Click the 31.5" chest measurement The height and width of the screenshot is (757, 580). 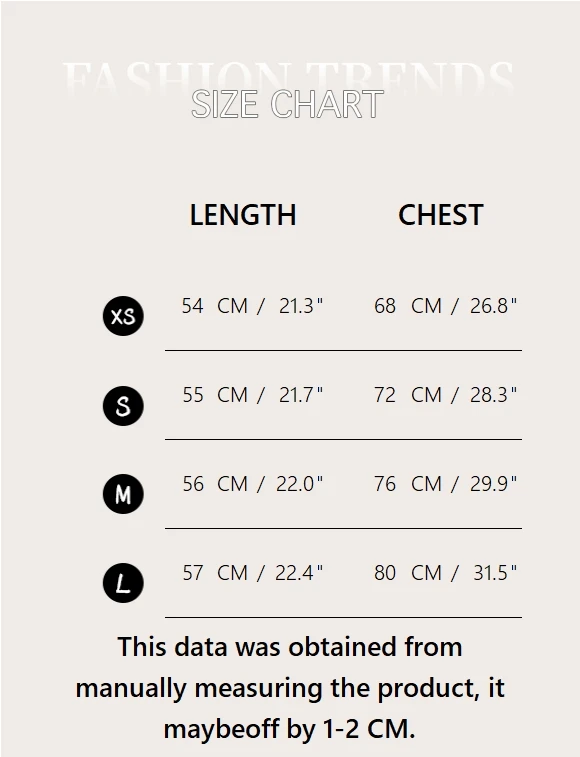click(x=495, y=573)
